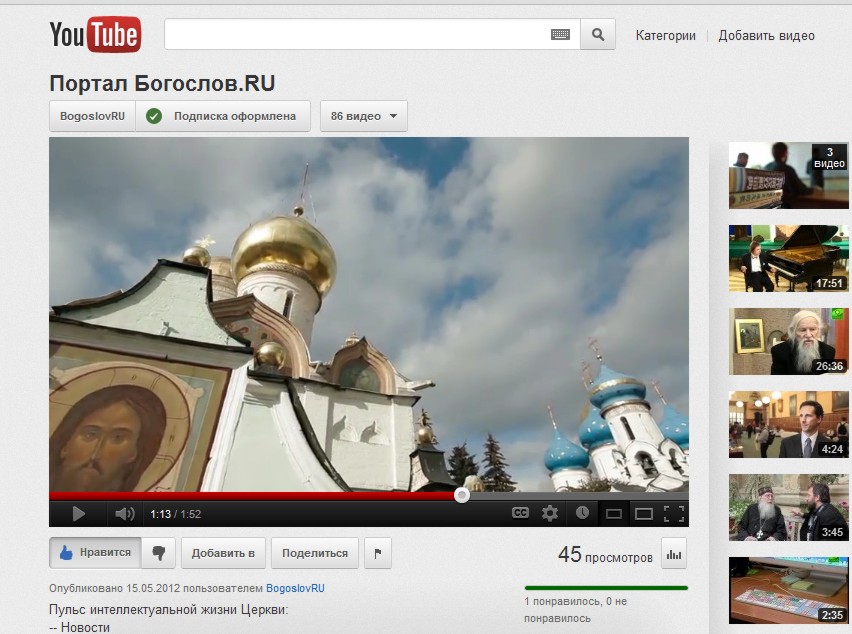Enter full screen mode

click(x=674, y=514)
